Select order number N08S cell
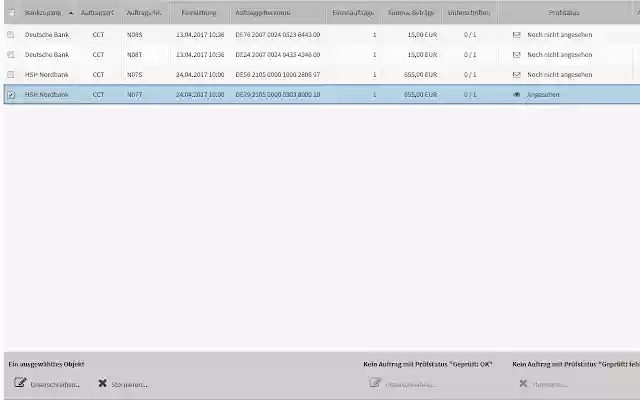 click(x=134, y=35)
